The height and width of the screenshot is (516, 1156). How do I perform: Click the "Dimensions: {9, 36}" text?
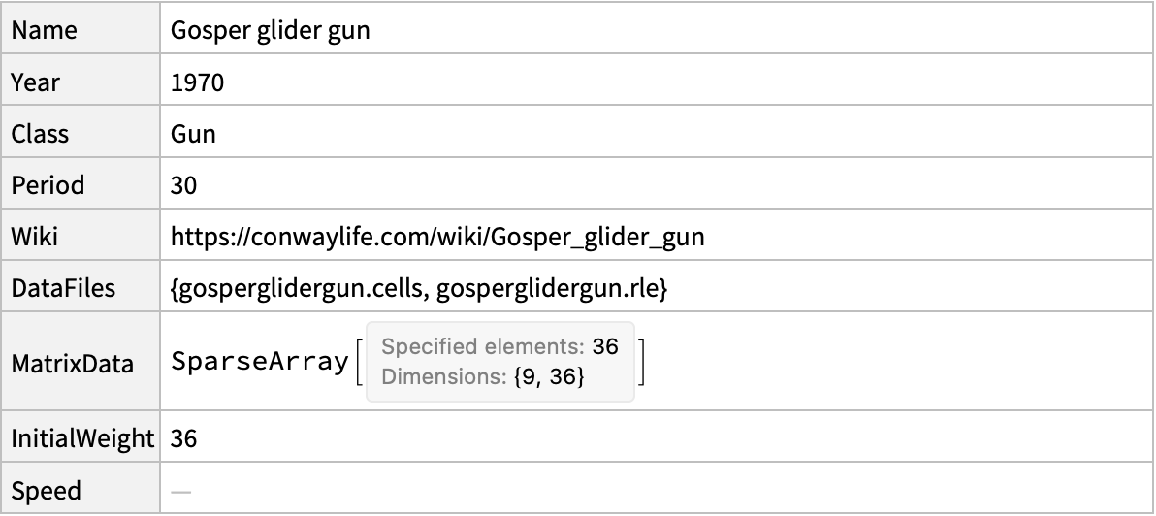click(484, 378)
